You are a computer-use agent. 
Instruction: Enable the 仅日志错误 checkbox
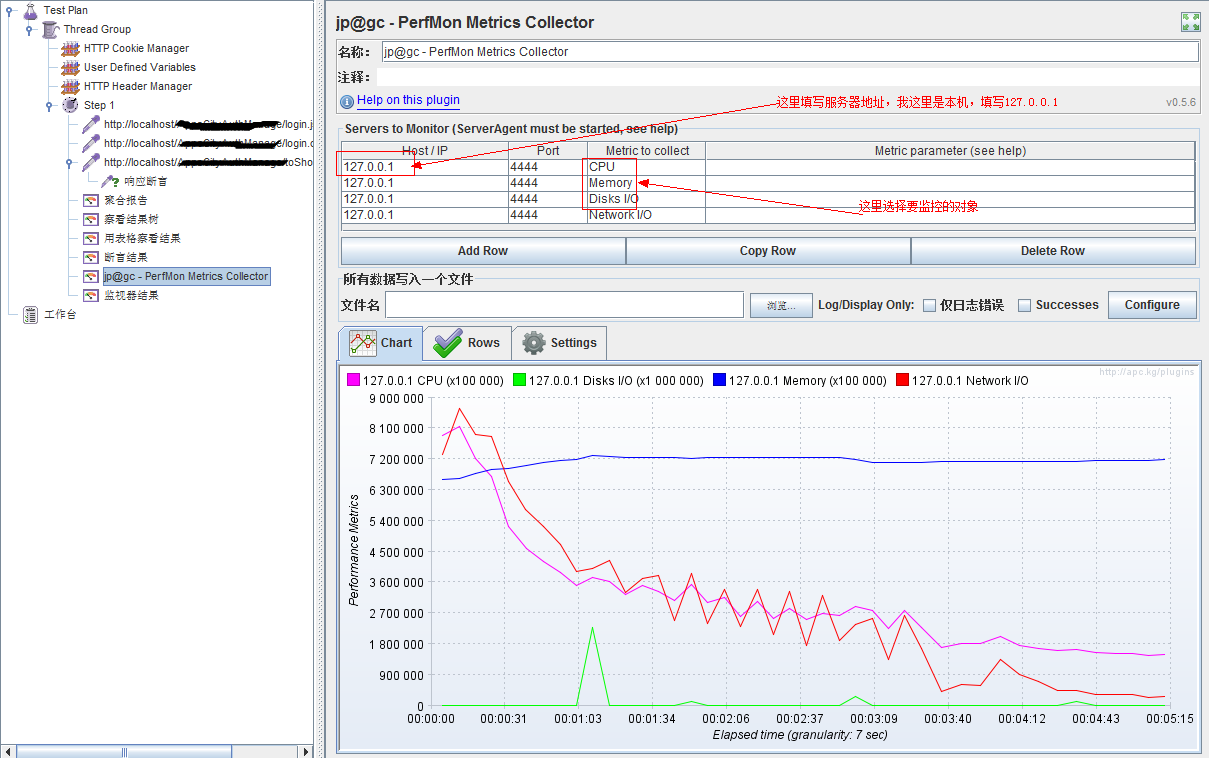point(929,305)
